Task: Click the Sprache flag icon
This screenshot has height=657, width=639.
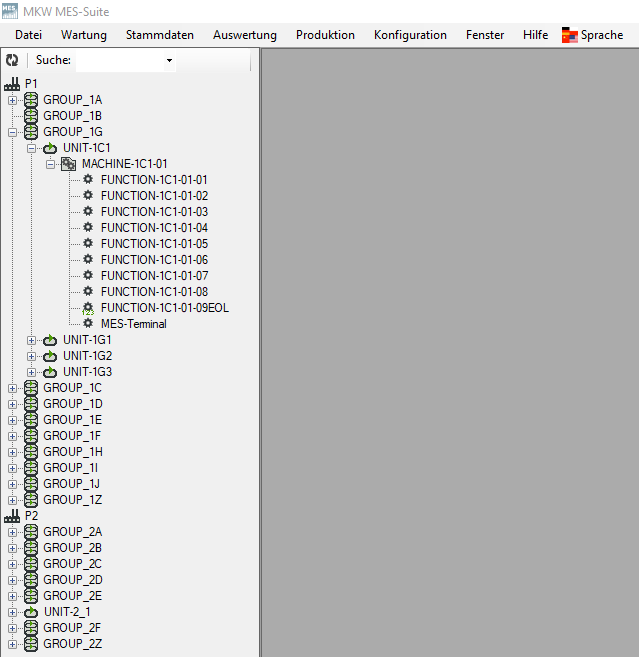Action: click(569, 35)
